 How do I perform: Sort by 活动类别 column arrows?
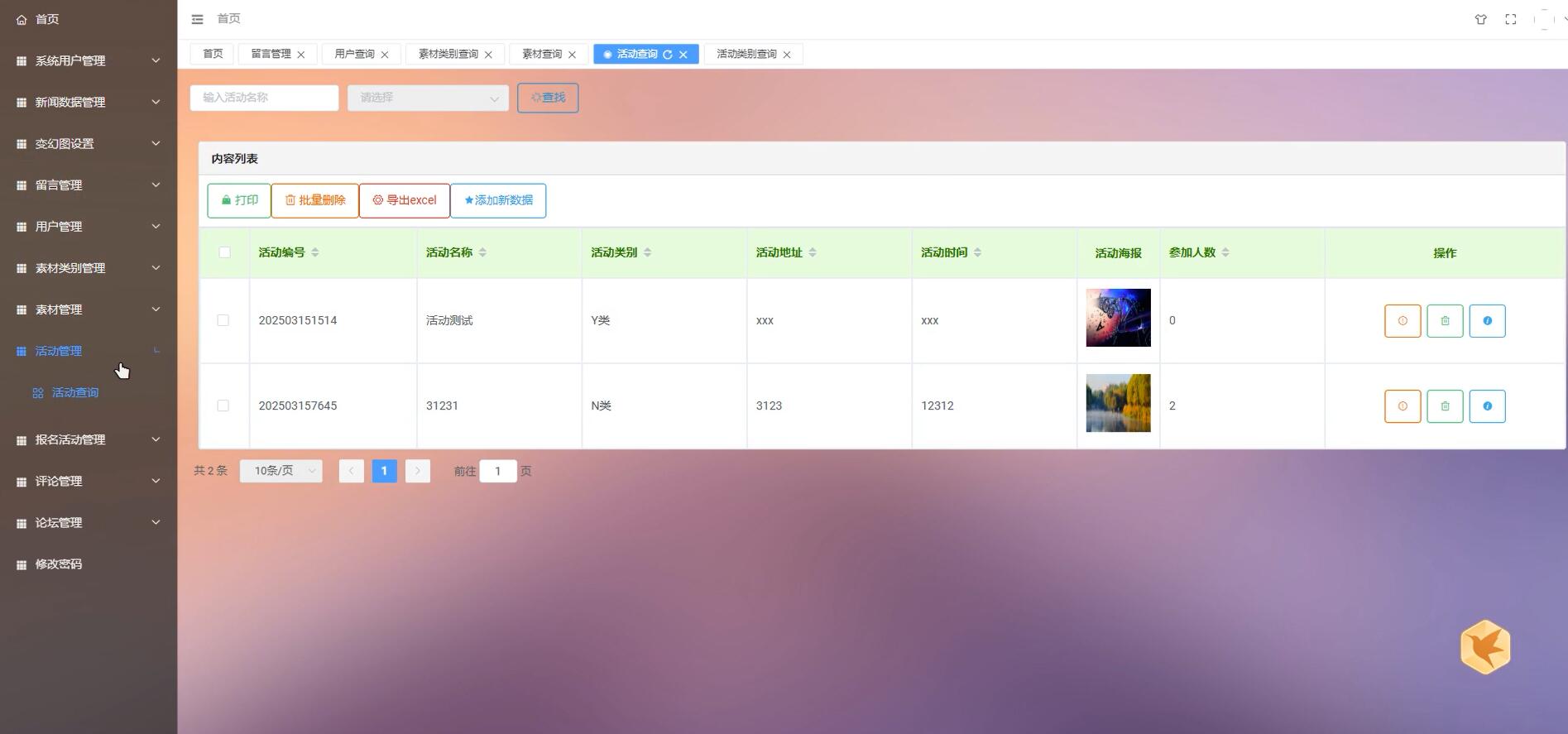pos(647,252)
